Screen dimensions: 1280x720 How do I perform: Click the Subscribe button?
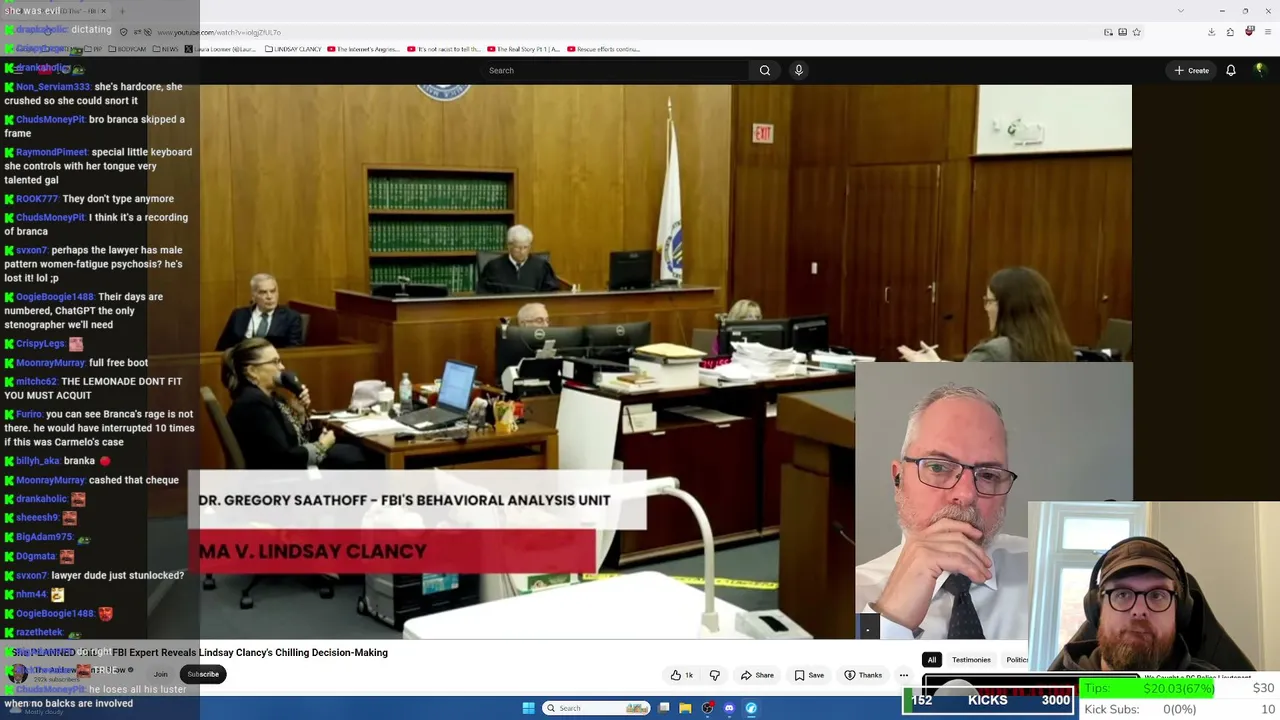tap(203, 674)
